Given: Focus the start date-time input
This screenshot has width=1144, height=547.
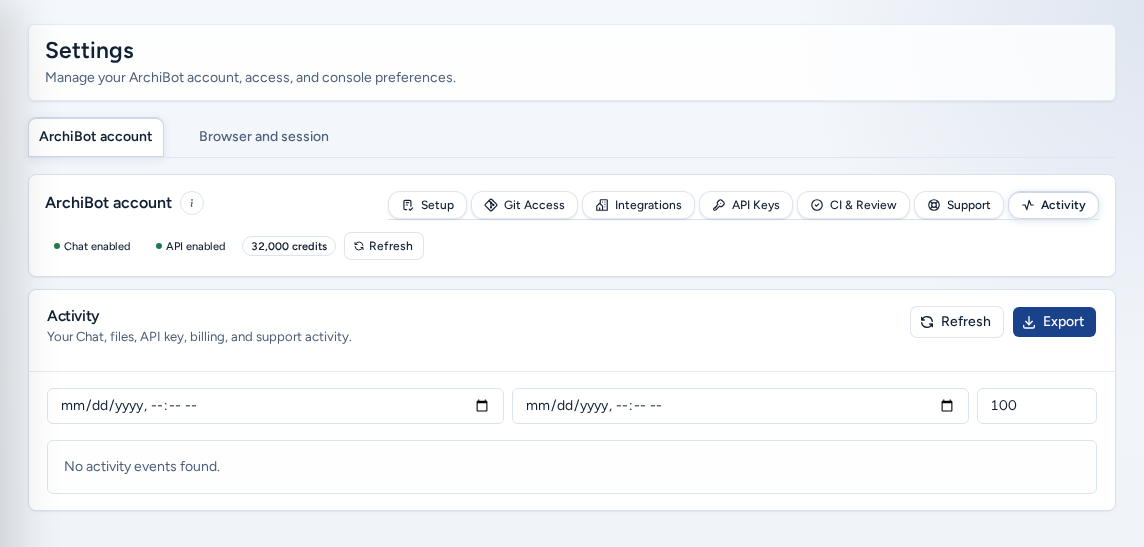Looking at the screenshot, I should click(x=275, y=406).
